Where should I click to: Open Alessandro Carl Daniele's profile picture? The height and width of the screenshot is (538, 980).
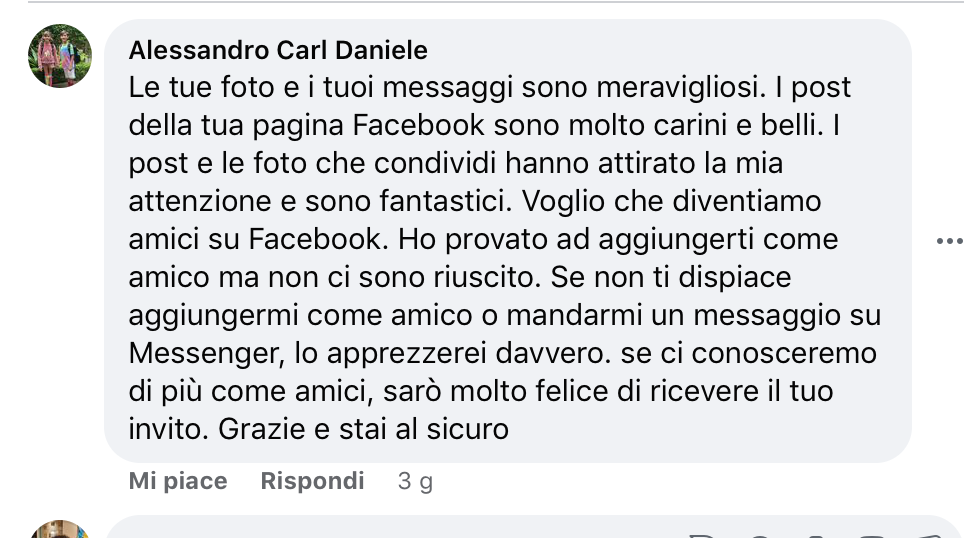click(x=60, y=56)
